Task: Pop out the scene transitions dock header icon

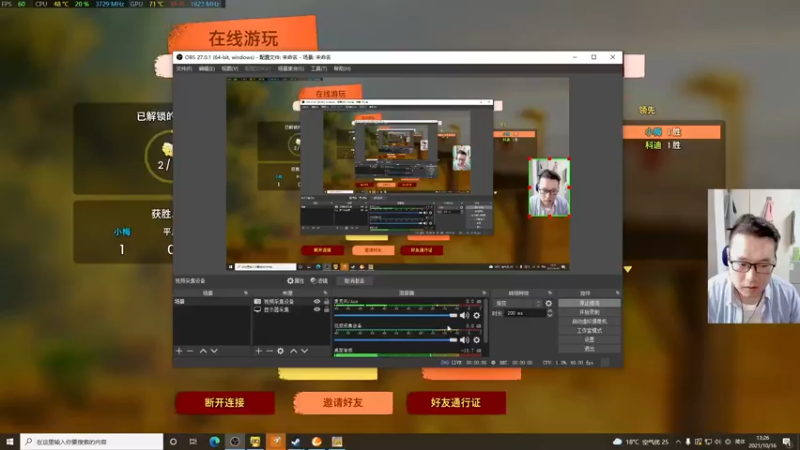Action: [550, 293]
